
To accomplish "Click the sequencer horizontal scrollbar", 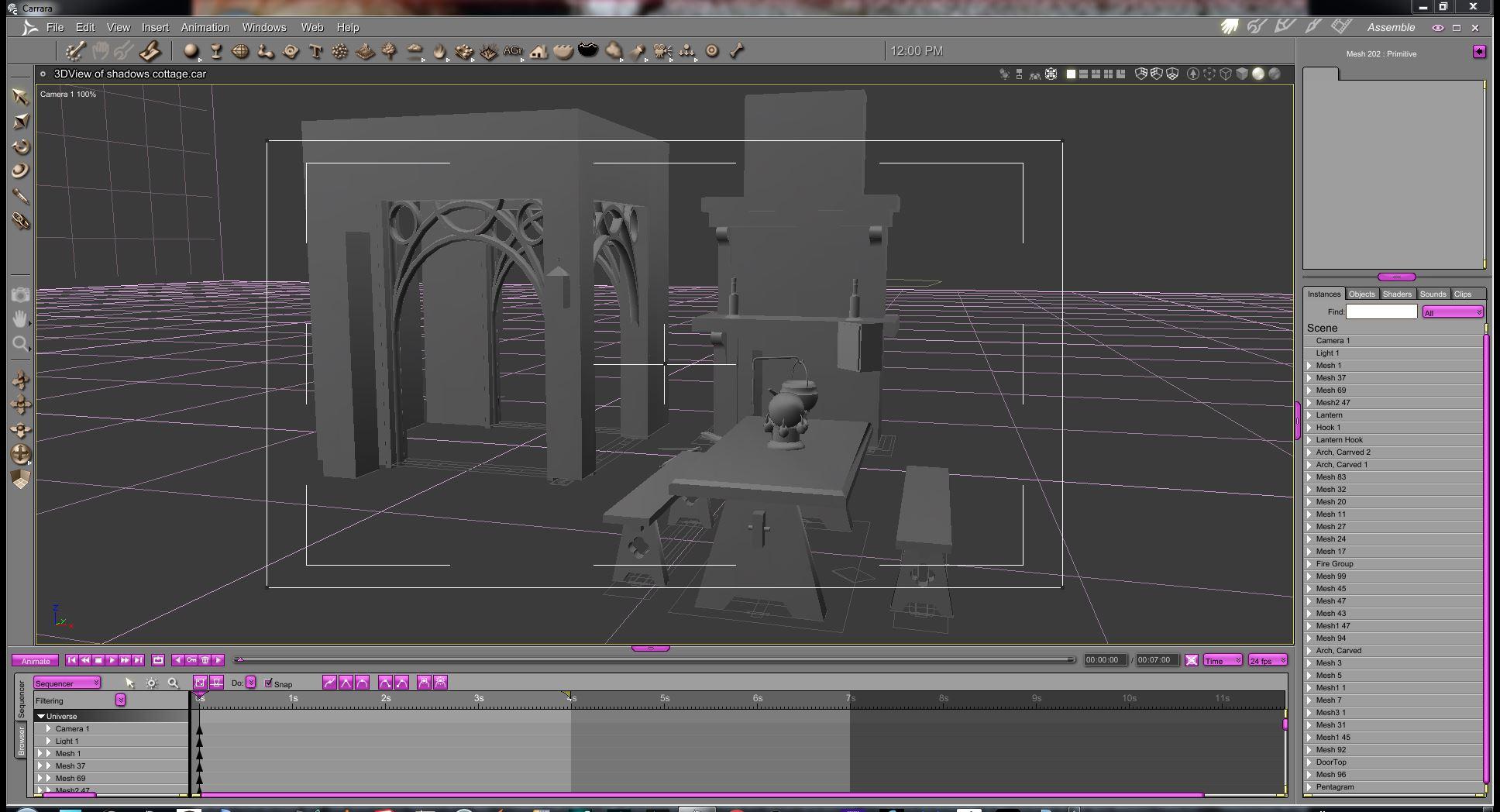I will coord(701,795).
